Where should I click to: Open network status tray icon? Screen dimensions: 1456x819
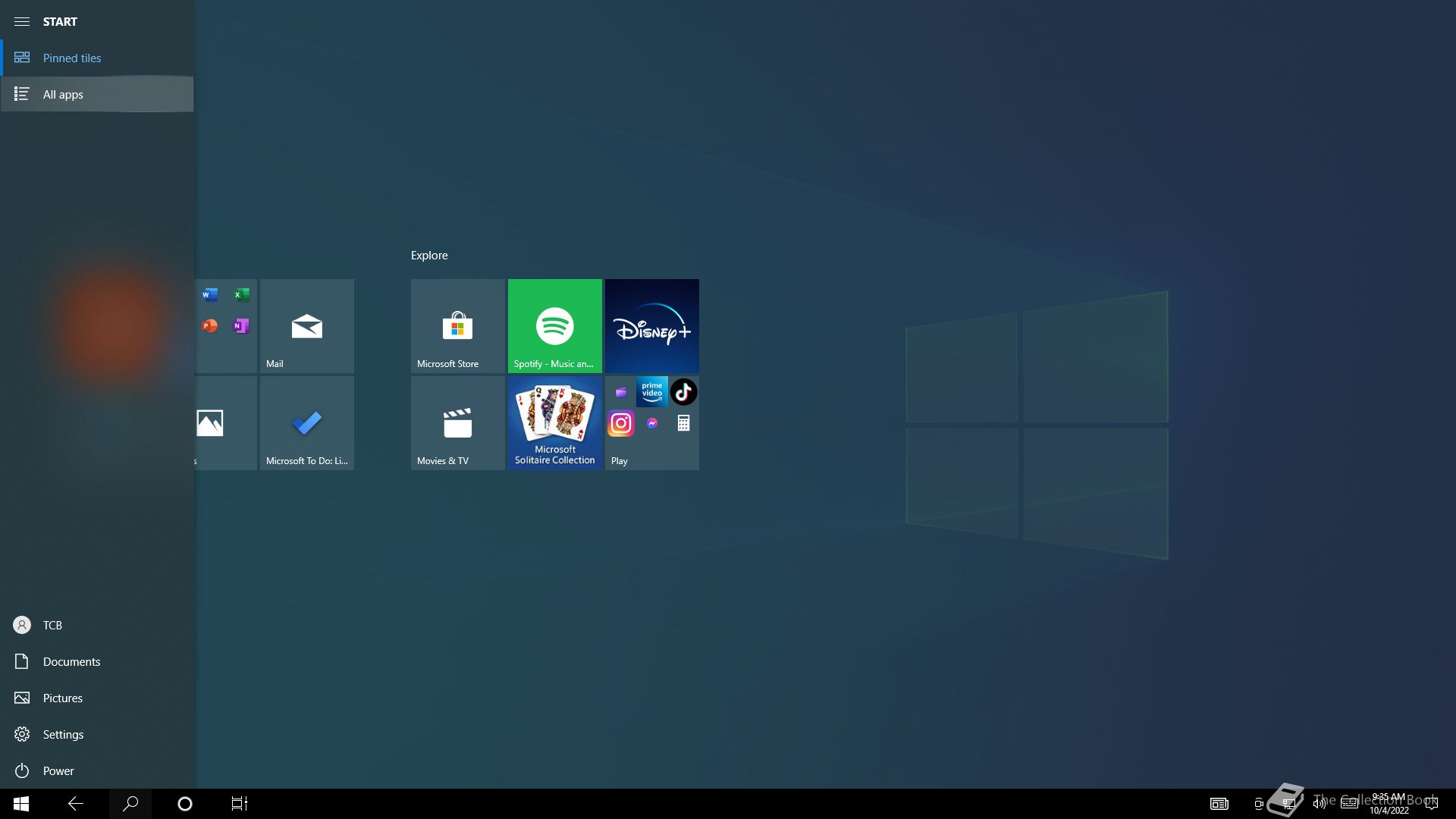pyautogui.click(x=1288, y=804)
